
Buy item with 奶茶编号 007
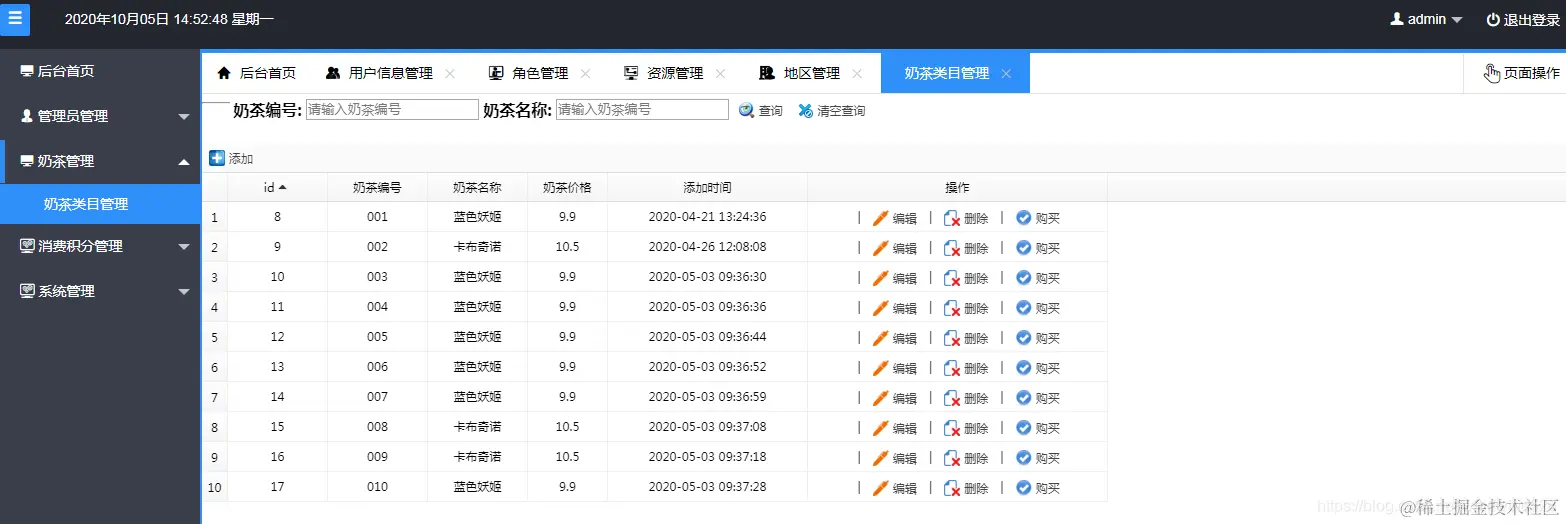pyautogui.click(x=1038, y=398)
